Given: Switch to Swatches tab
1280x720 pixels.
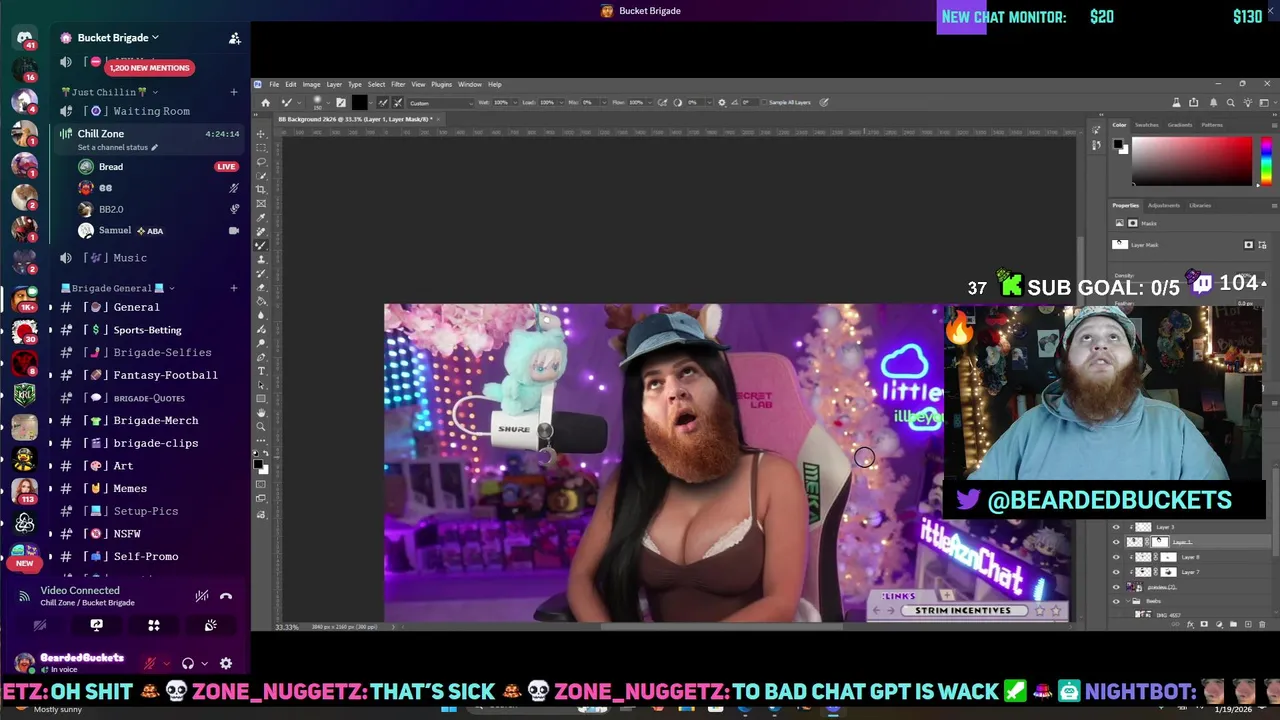Looking at the screenshot, I should (1147, 125).
